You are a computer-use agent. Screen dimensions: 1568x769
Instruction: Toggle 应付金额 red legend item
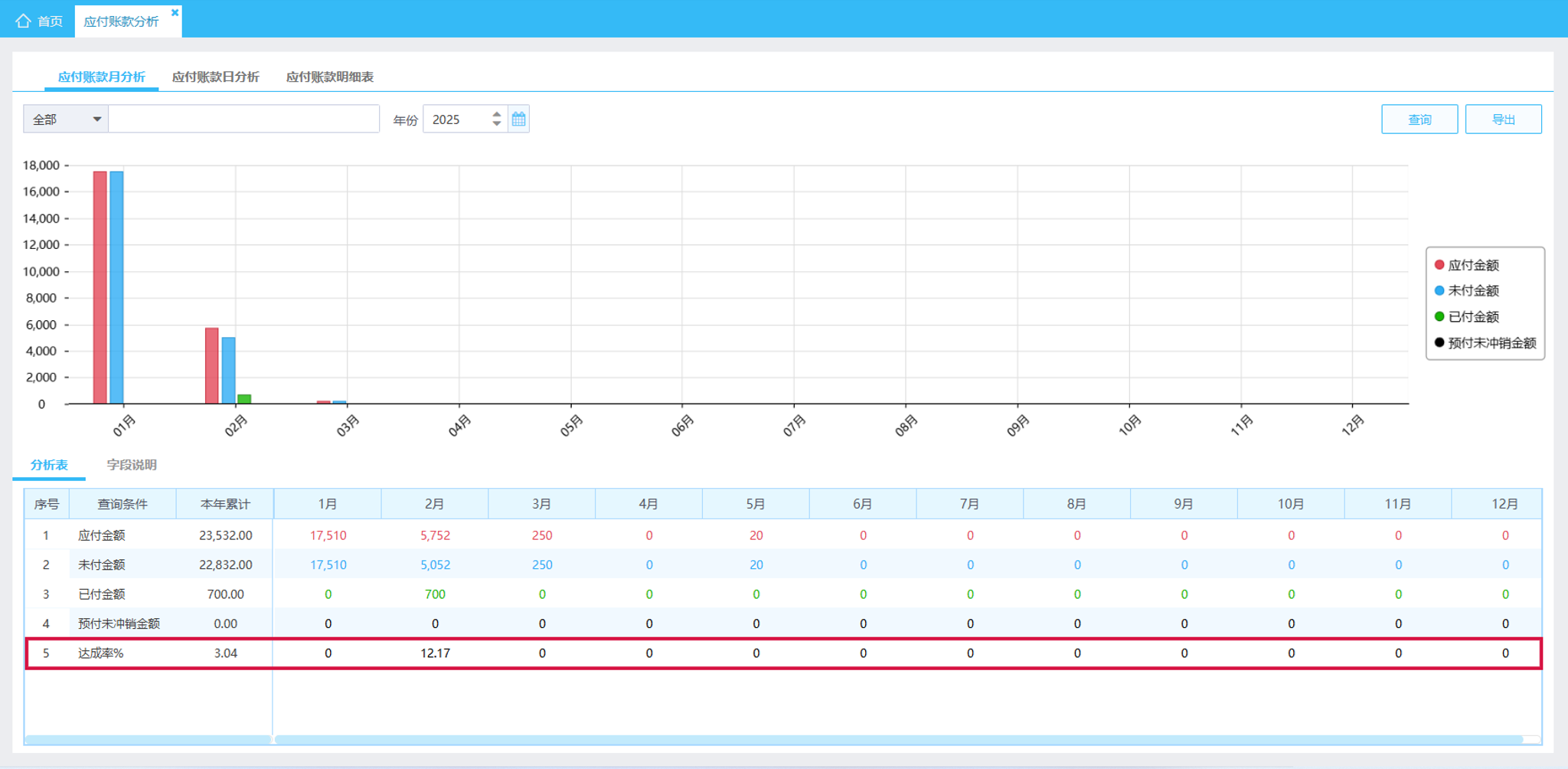1466,265
